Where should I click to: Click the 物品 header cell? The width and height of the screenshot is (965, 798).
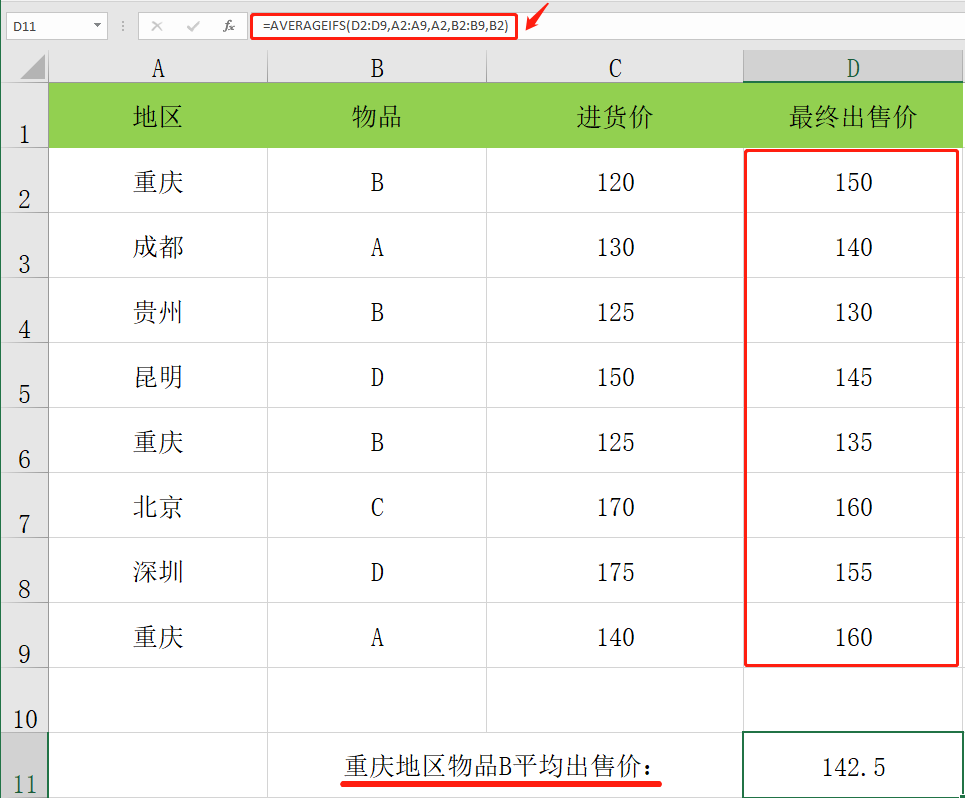[377, 116]
